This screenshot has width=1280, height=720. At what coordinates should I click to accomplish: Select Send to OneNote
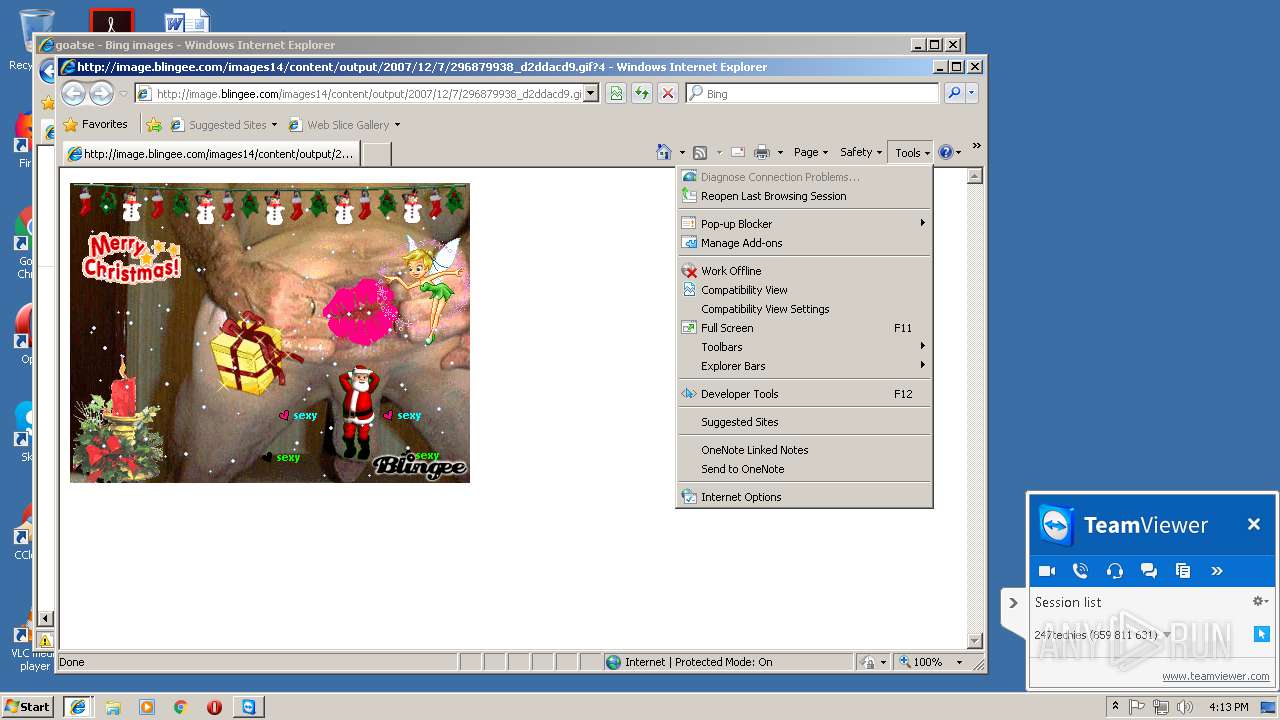(x=804, y=469)
